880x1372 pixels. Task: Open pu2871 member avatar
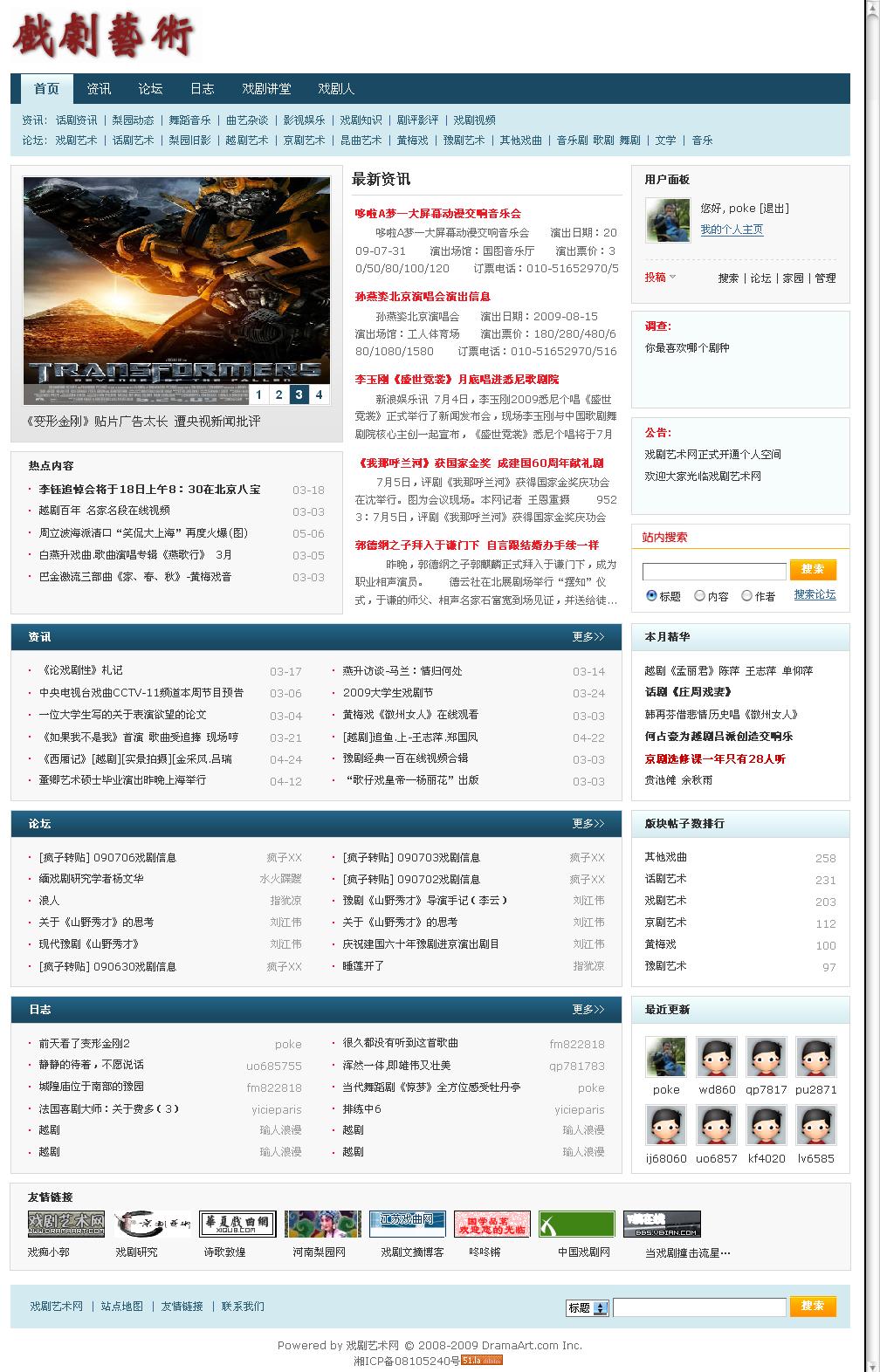click(815, 1058)
